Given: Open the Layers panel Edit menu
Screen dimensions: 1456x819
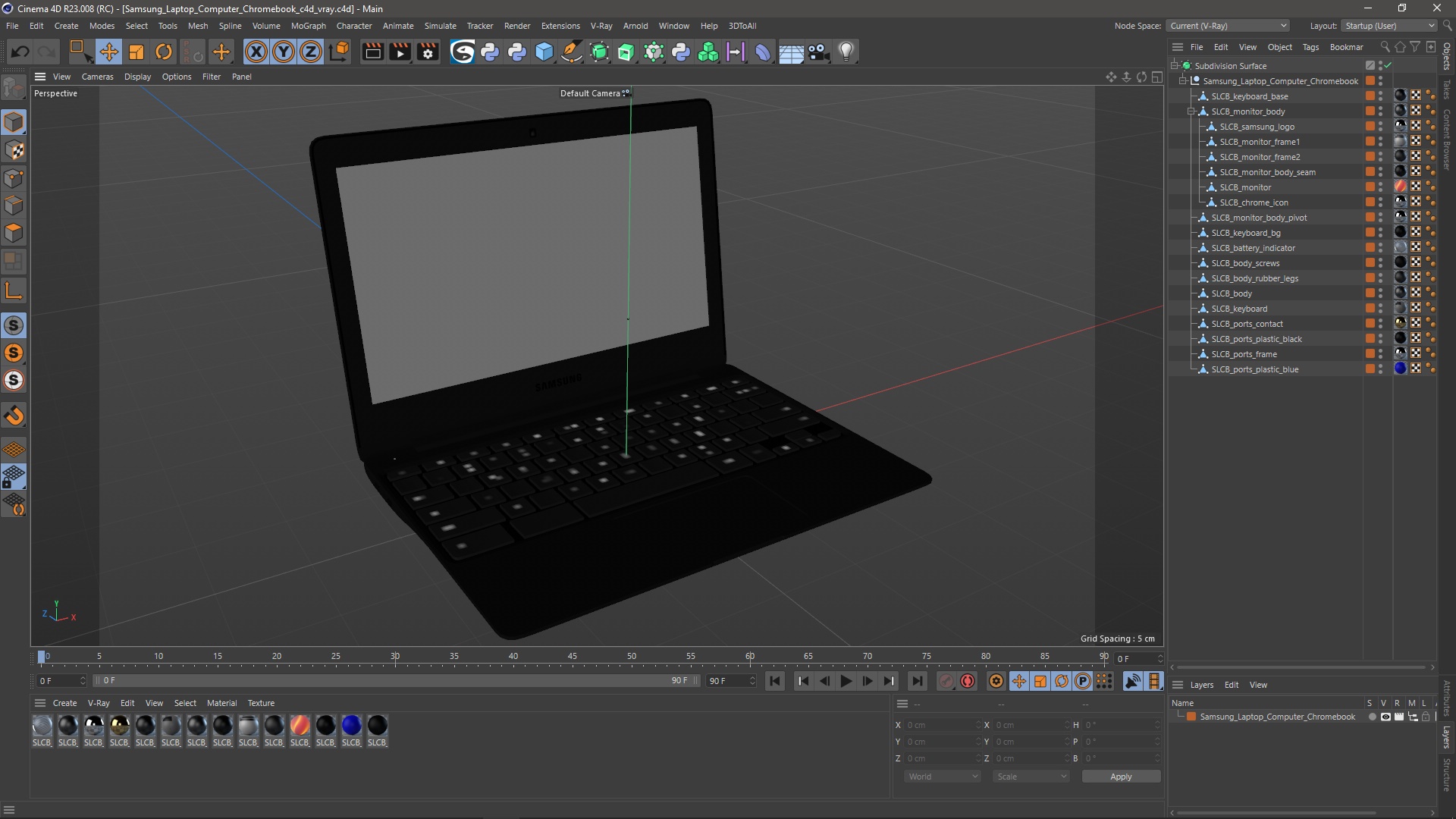Looking at the screenshot, I should [1232, 685].
